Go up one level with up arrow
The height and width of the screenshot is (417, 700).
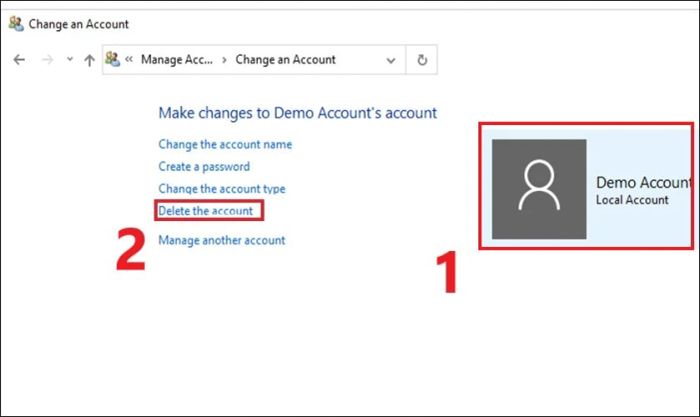(89, 60)
